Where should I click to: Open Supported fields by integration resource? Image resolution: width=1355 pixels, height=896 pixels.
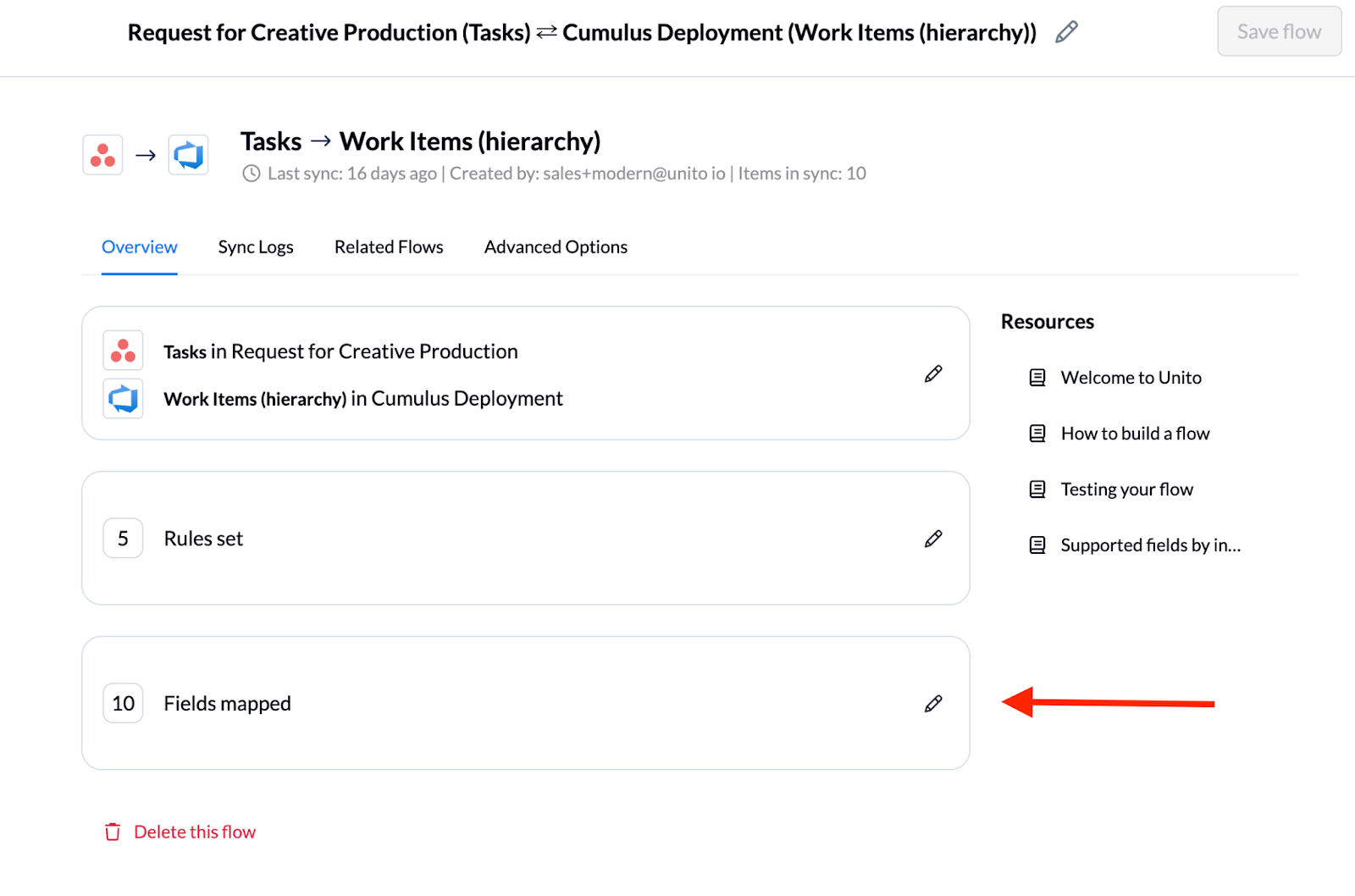click(x=1150, y=545)
